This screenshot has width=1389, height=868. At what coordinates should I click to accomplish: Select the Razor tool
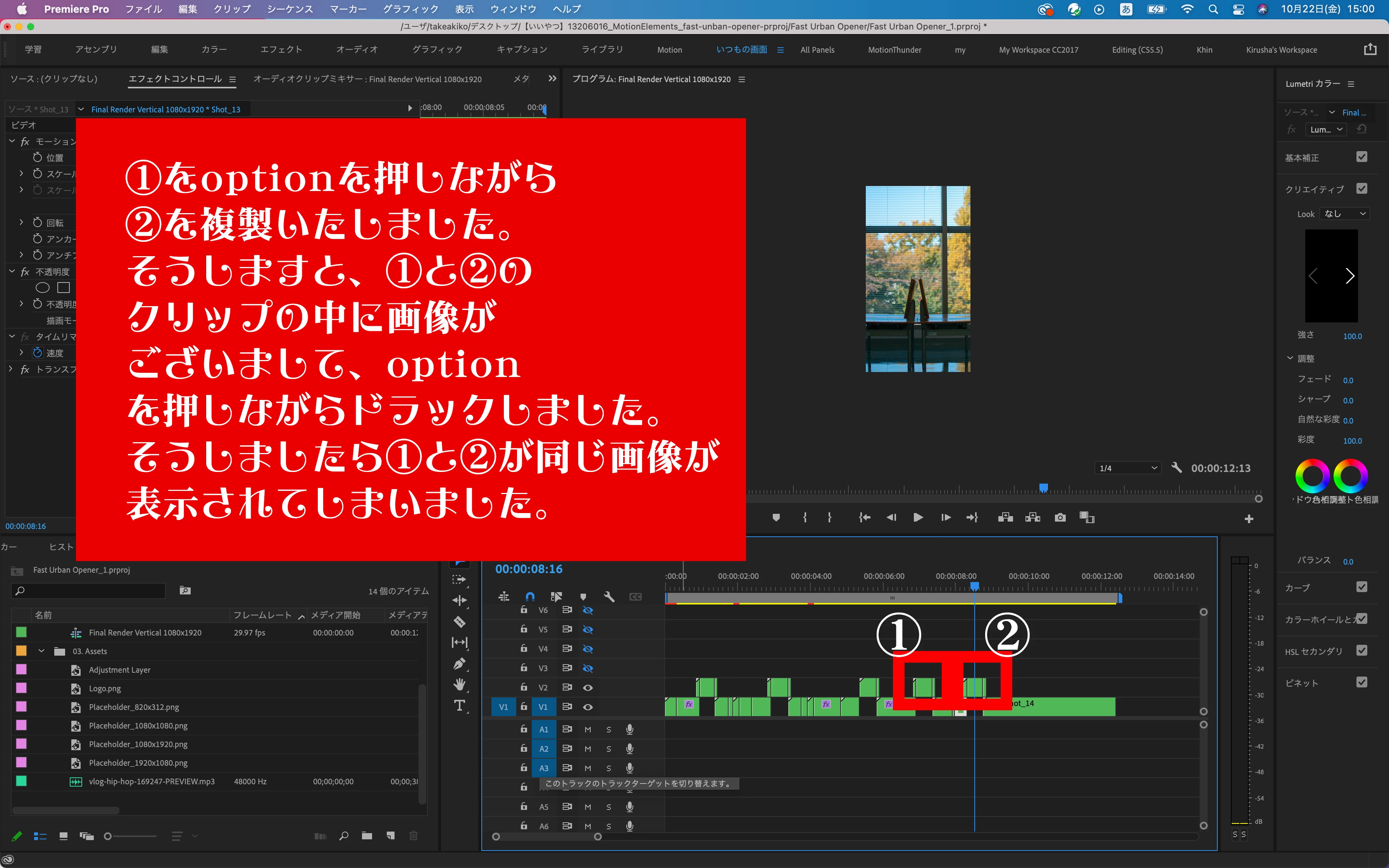coord(459,622)
